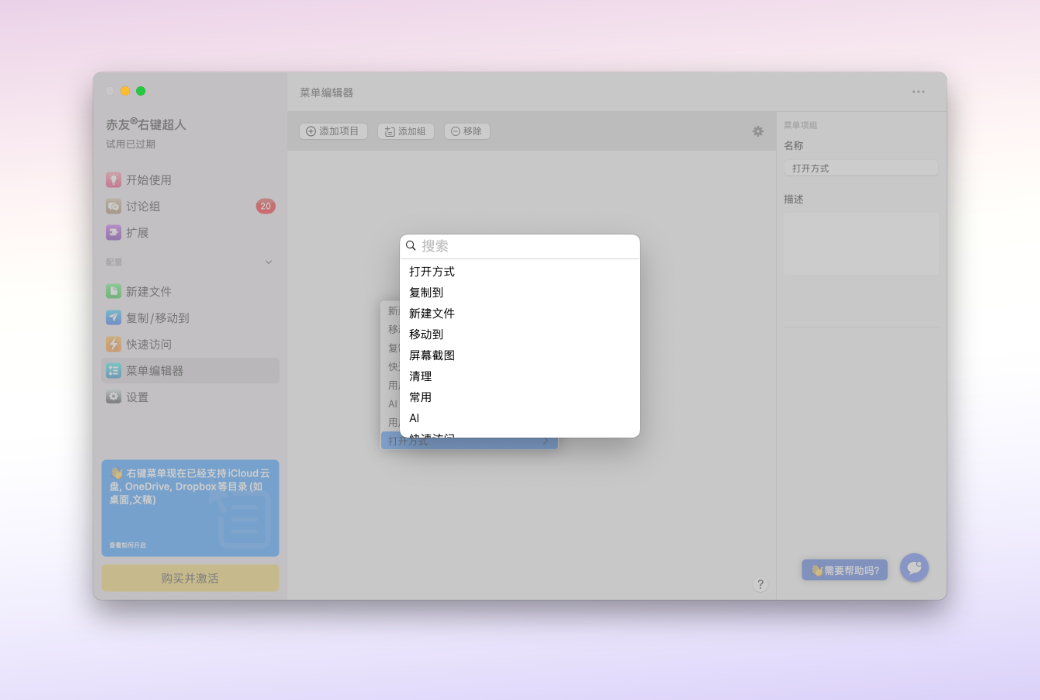Click the red badge showing 20
1040x700 pixels.
coord(265,206)
